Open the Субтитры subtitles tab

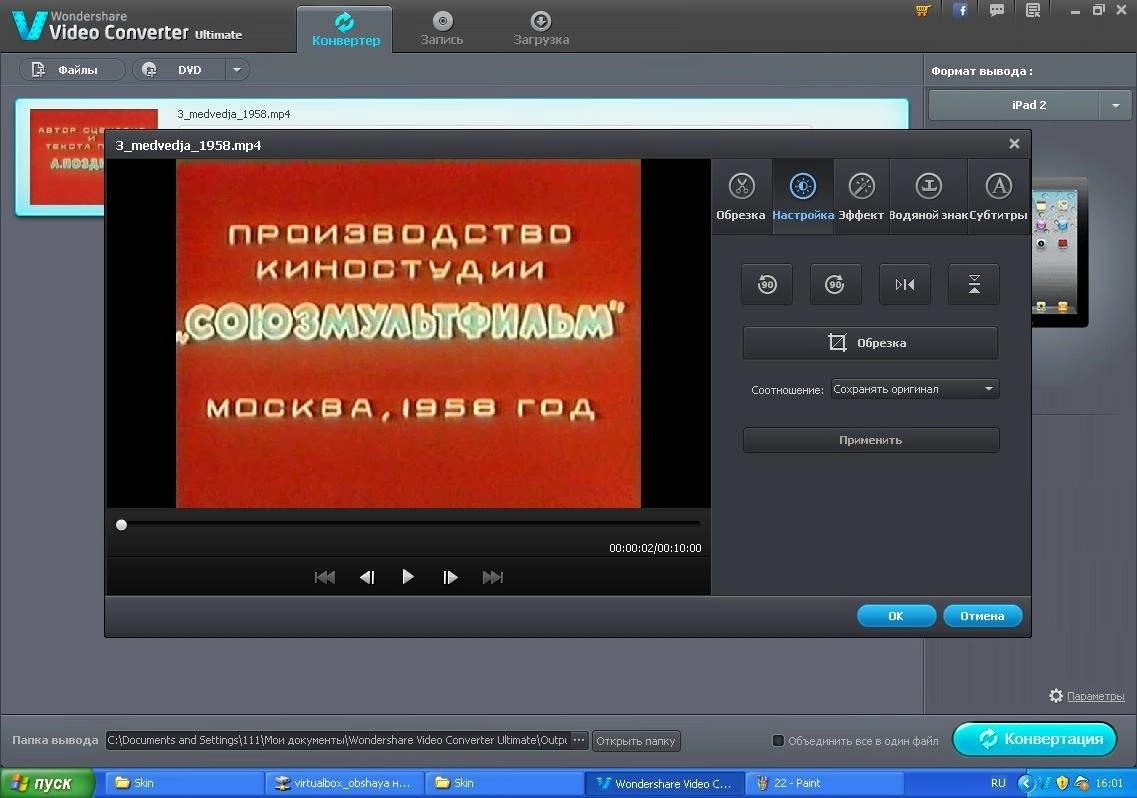[999, 197]
